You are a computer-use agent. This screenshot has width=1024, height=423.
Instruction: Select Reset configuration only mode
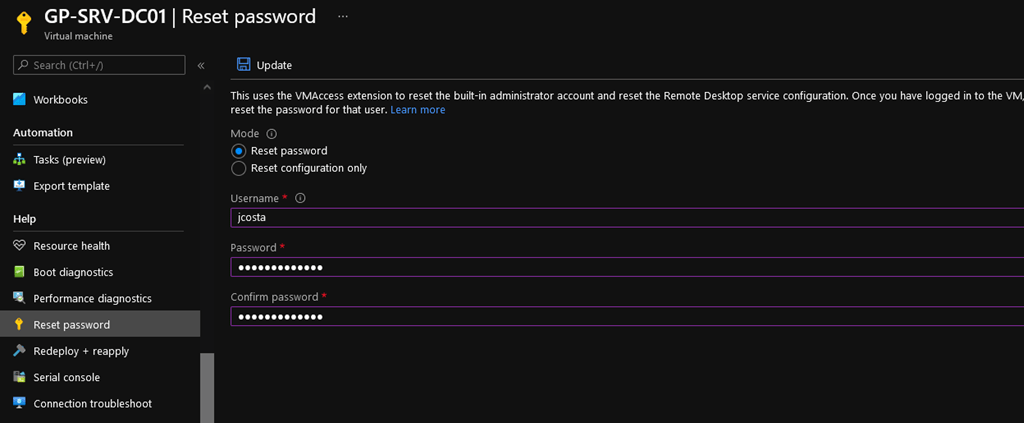click(238, 168)
